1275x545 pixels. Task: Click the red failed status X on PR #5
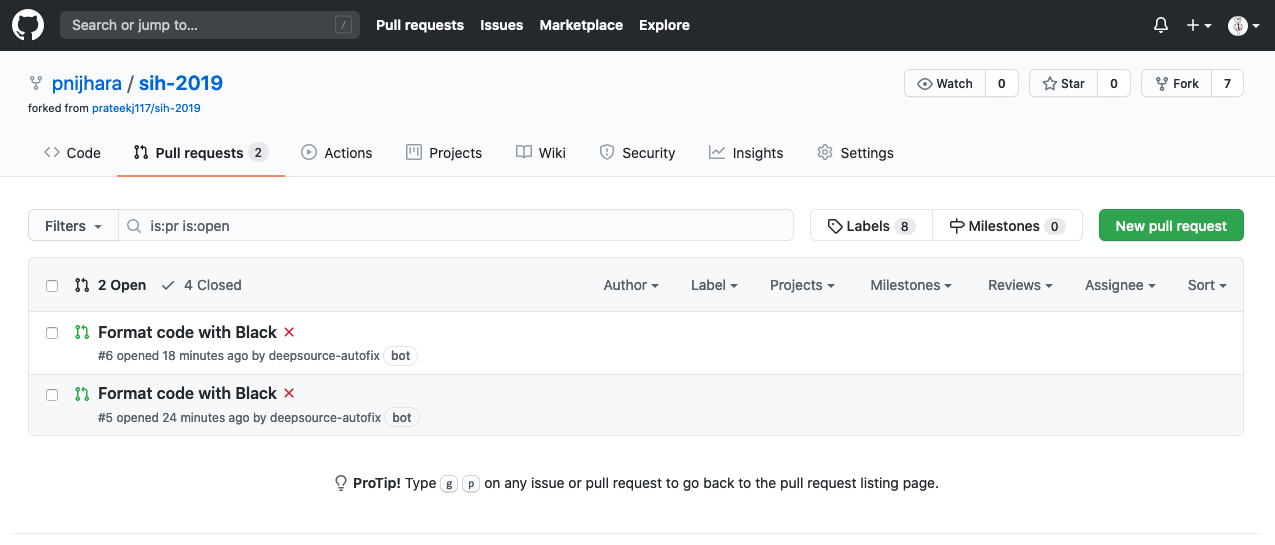289,393
